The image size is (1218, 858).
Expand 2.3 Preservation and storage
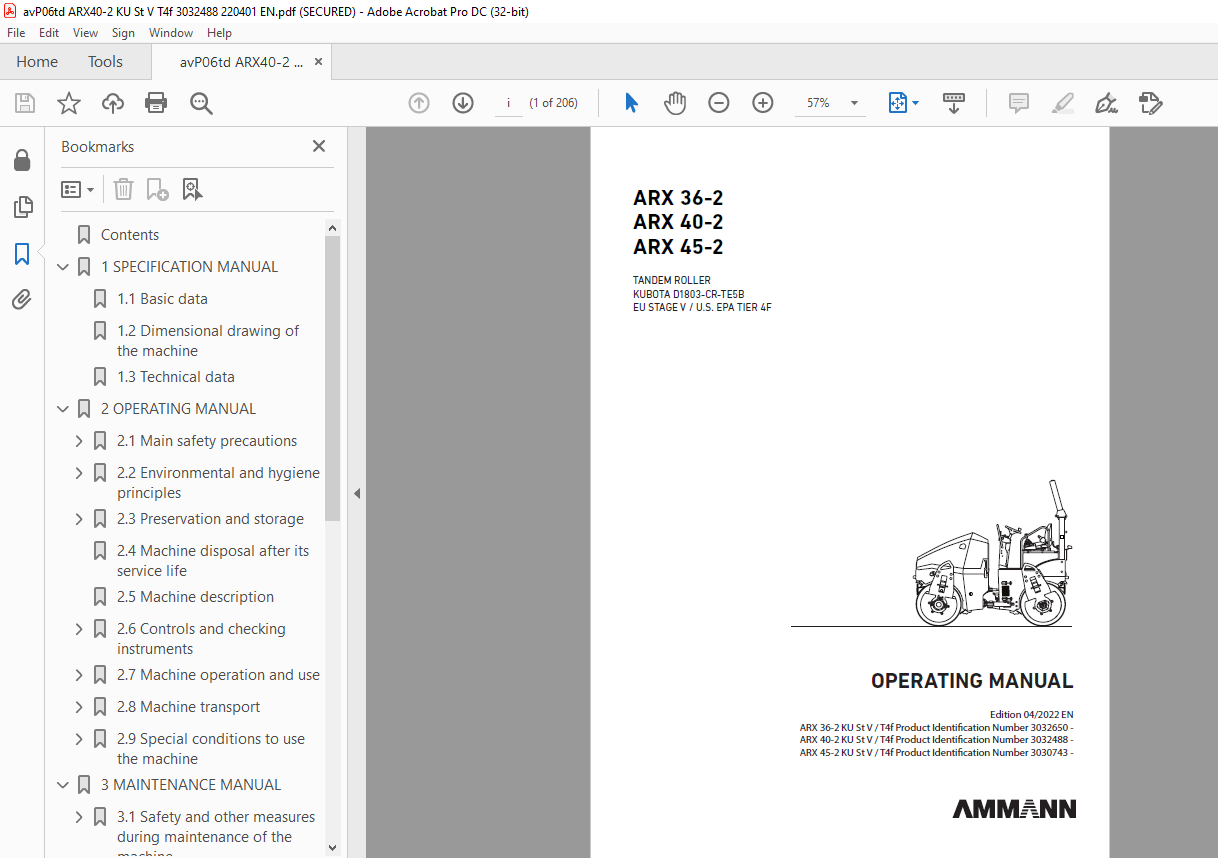point(79,519)
